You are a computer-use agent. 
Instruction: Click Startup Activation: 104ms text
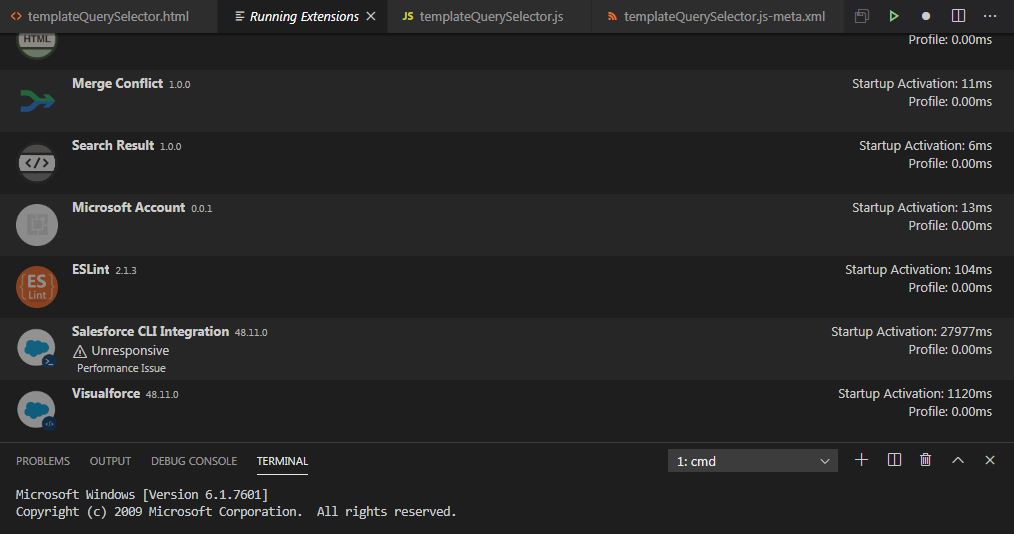tap(918, 270)
